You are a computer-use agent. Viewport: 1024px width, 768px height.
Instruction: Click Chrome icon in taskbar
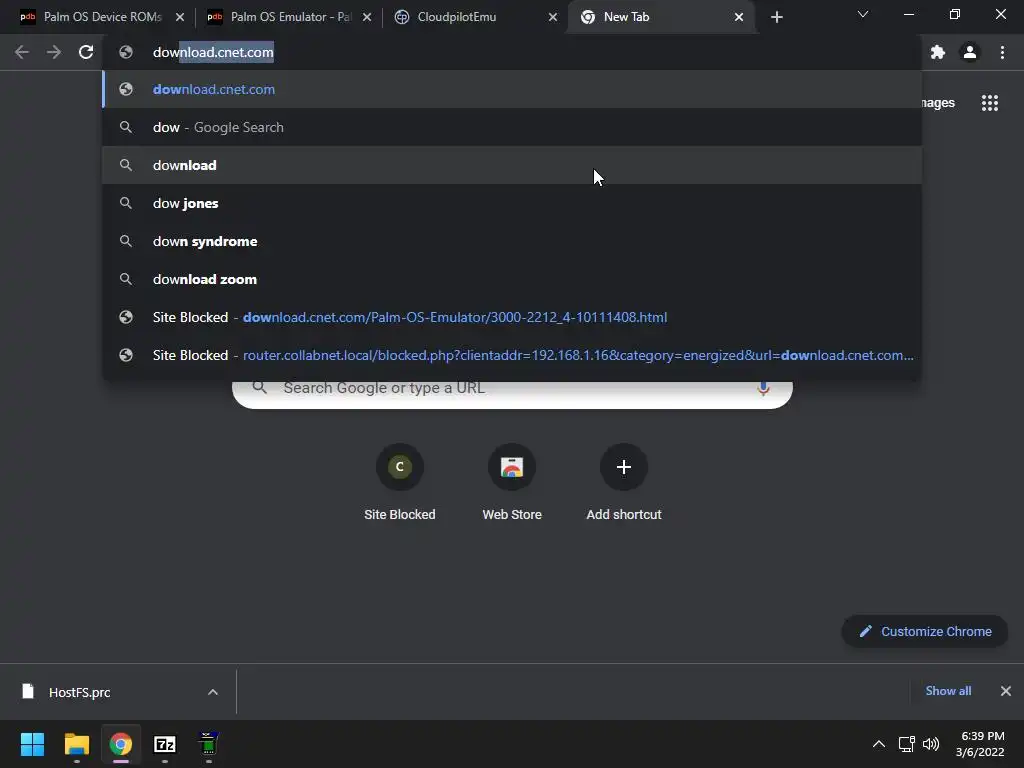pos(120,744)
